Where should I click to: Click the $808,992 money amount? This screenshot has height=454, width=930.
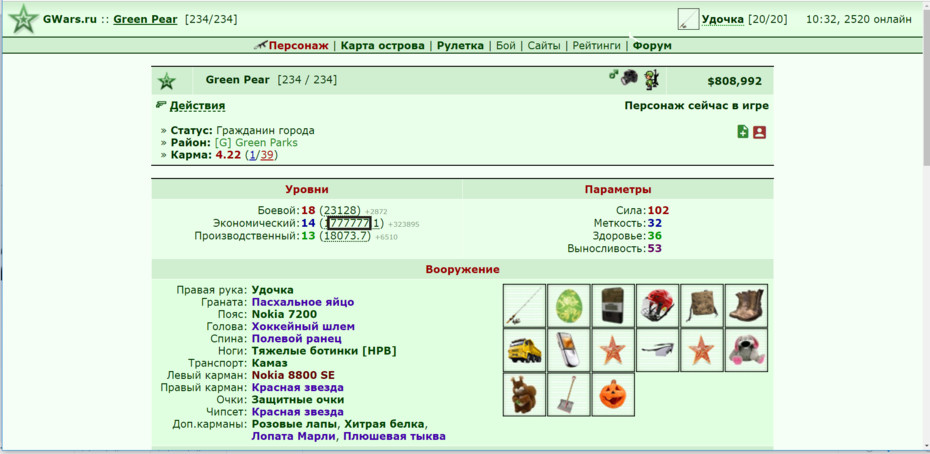(734, 82)
